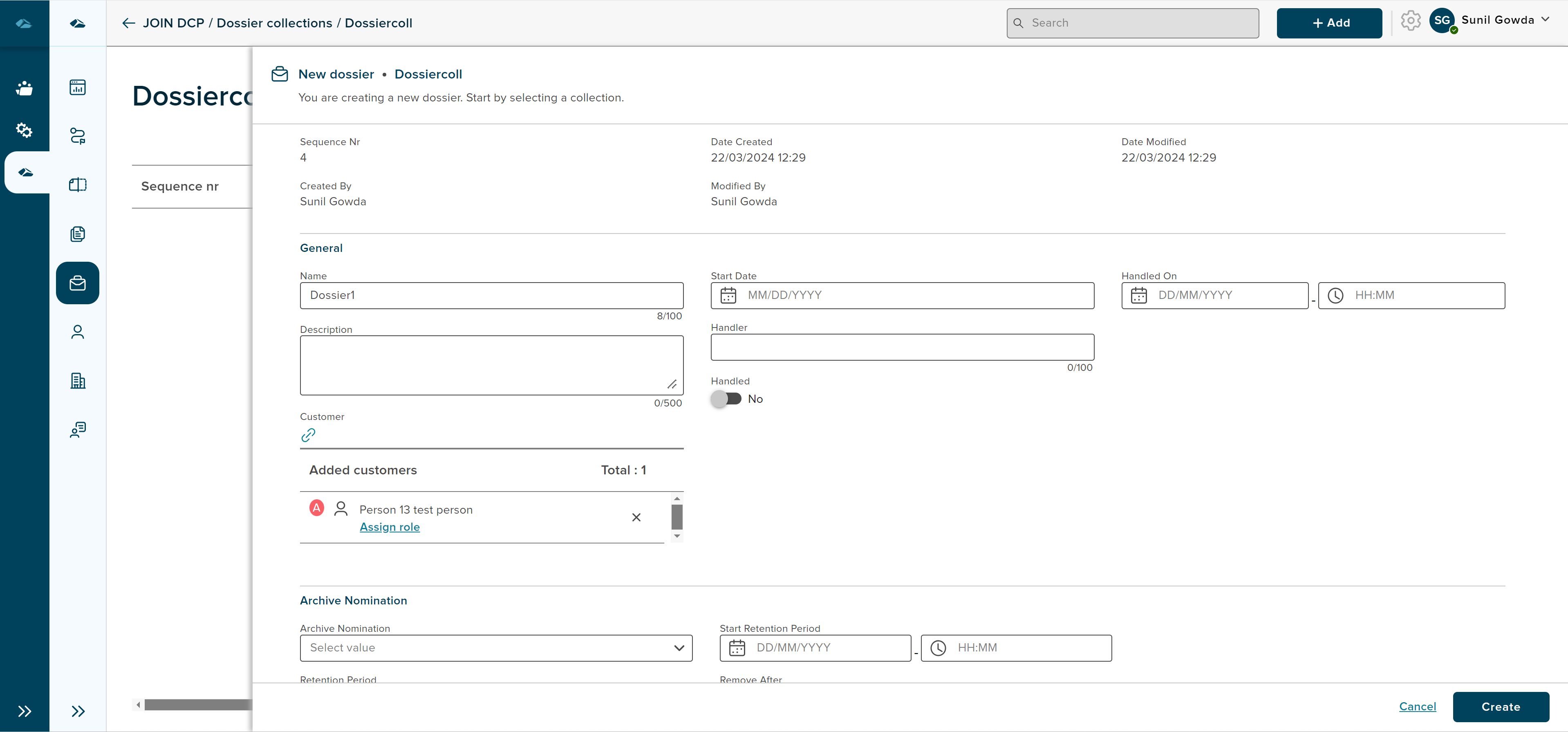Screen dimensions: 1568x732
Task: Open dashboard chart icon in sidebar
Action: tap(77, 87)
